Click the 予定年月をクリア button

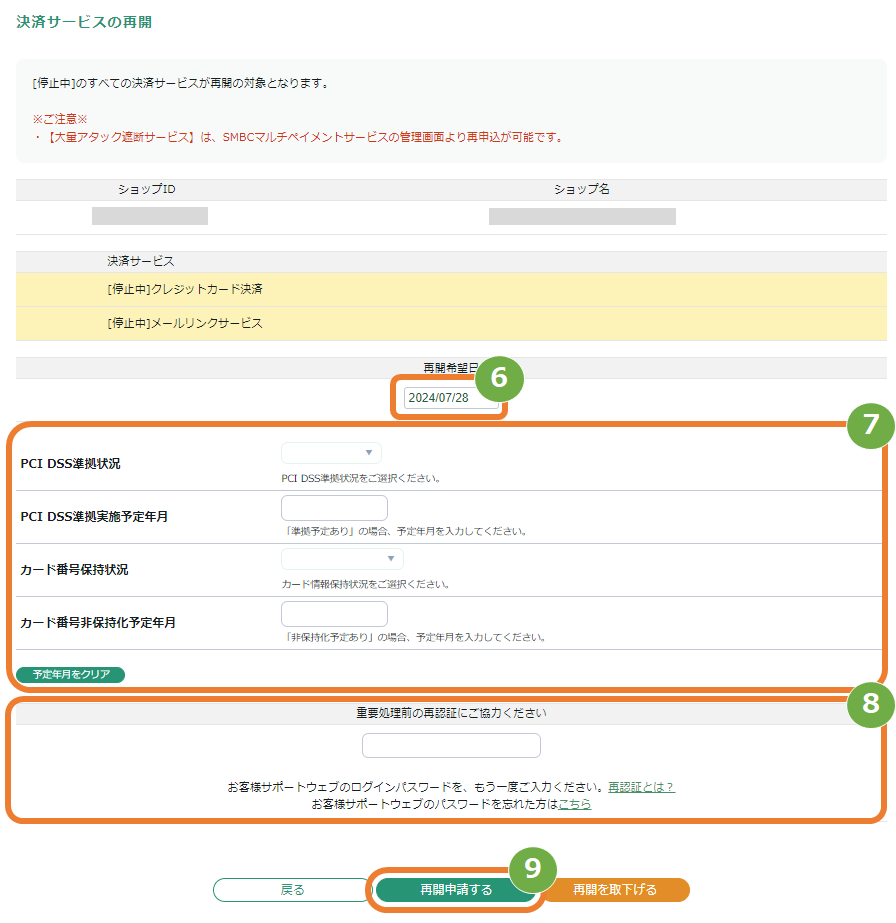coord(71,675)
